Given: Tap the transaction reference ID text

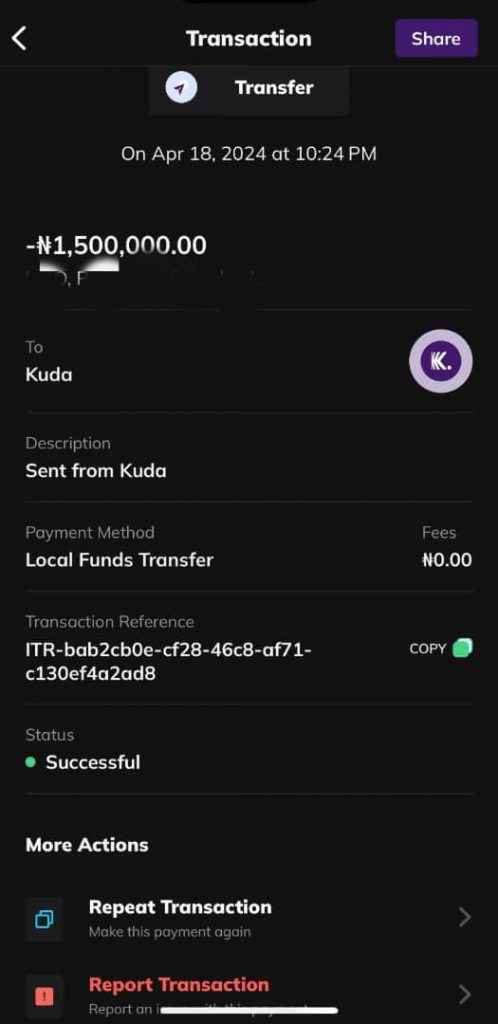Looking at the screenshot, I should [168, 662].
